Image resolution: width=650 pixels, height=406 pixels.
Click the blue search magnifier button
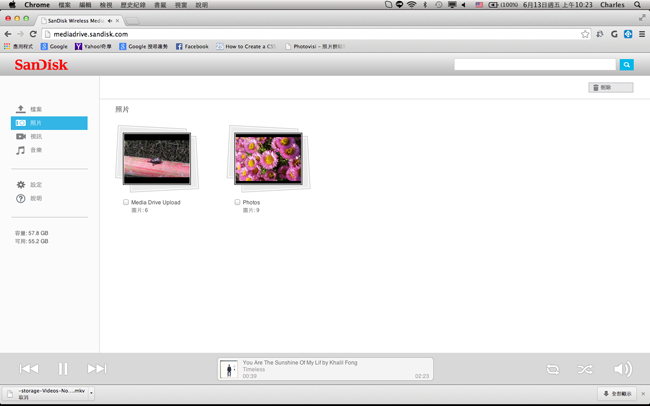point(626,64)
